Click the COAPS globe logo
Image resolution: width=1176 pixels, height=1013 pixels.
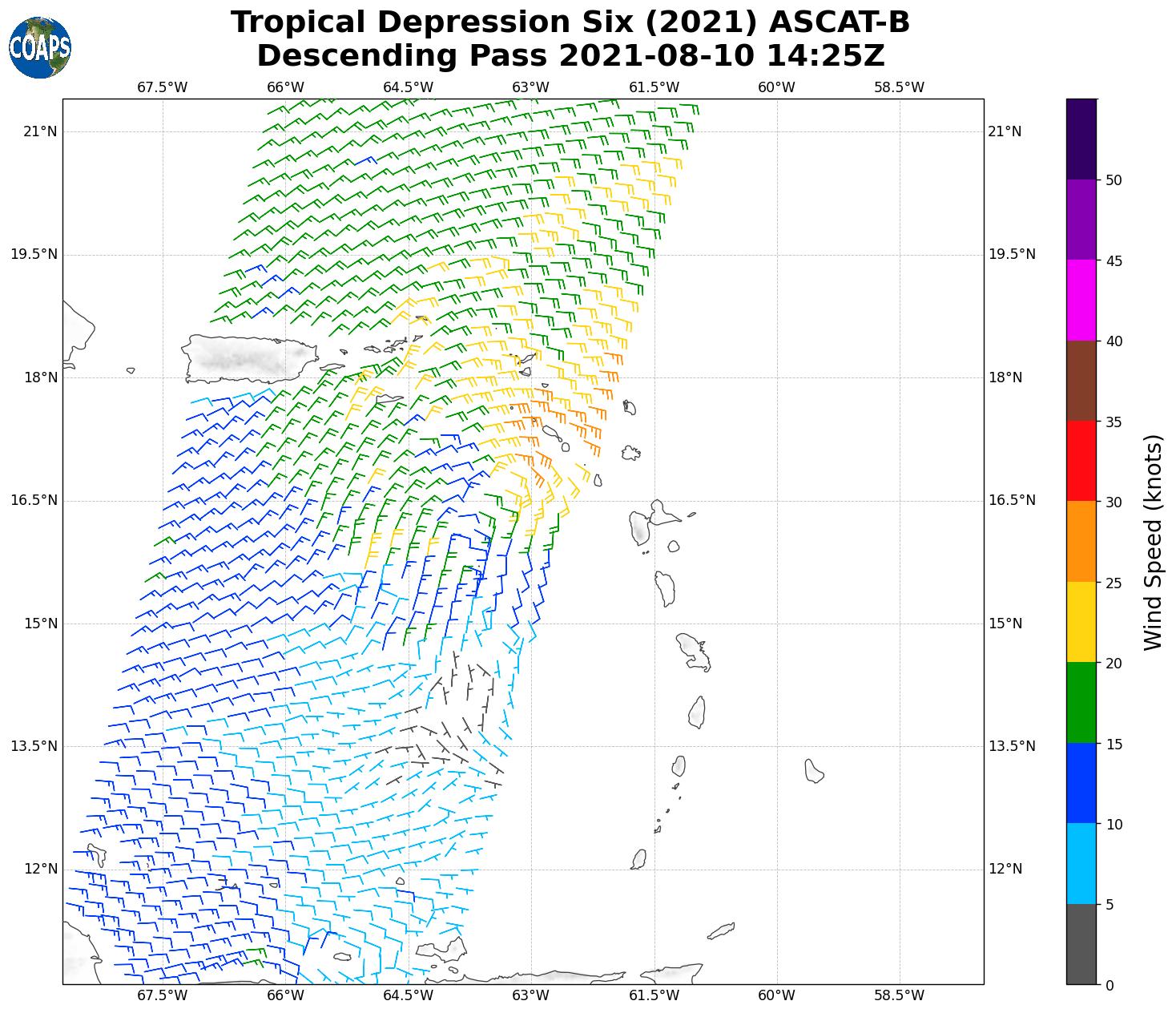point(40,47)
